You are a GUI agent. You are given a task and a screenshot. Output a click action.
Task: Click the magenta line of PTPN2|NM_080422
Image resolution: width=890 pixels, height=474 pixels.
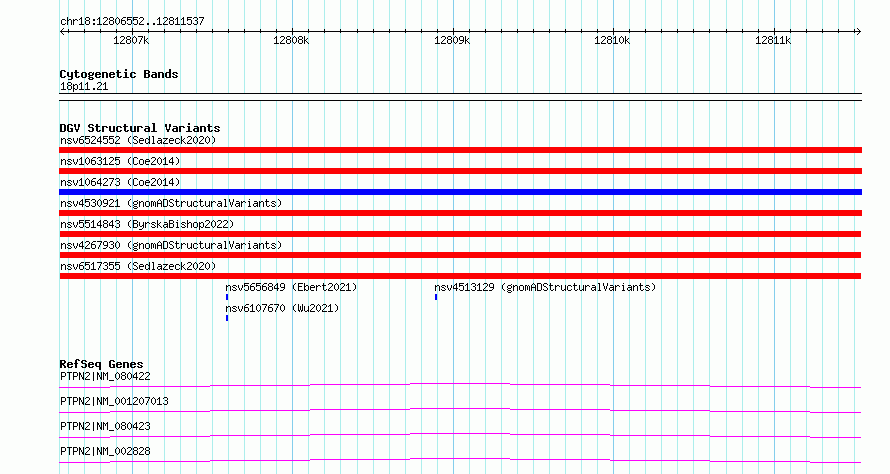pyautogui.click(x=460, y=385)
